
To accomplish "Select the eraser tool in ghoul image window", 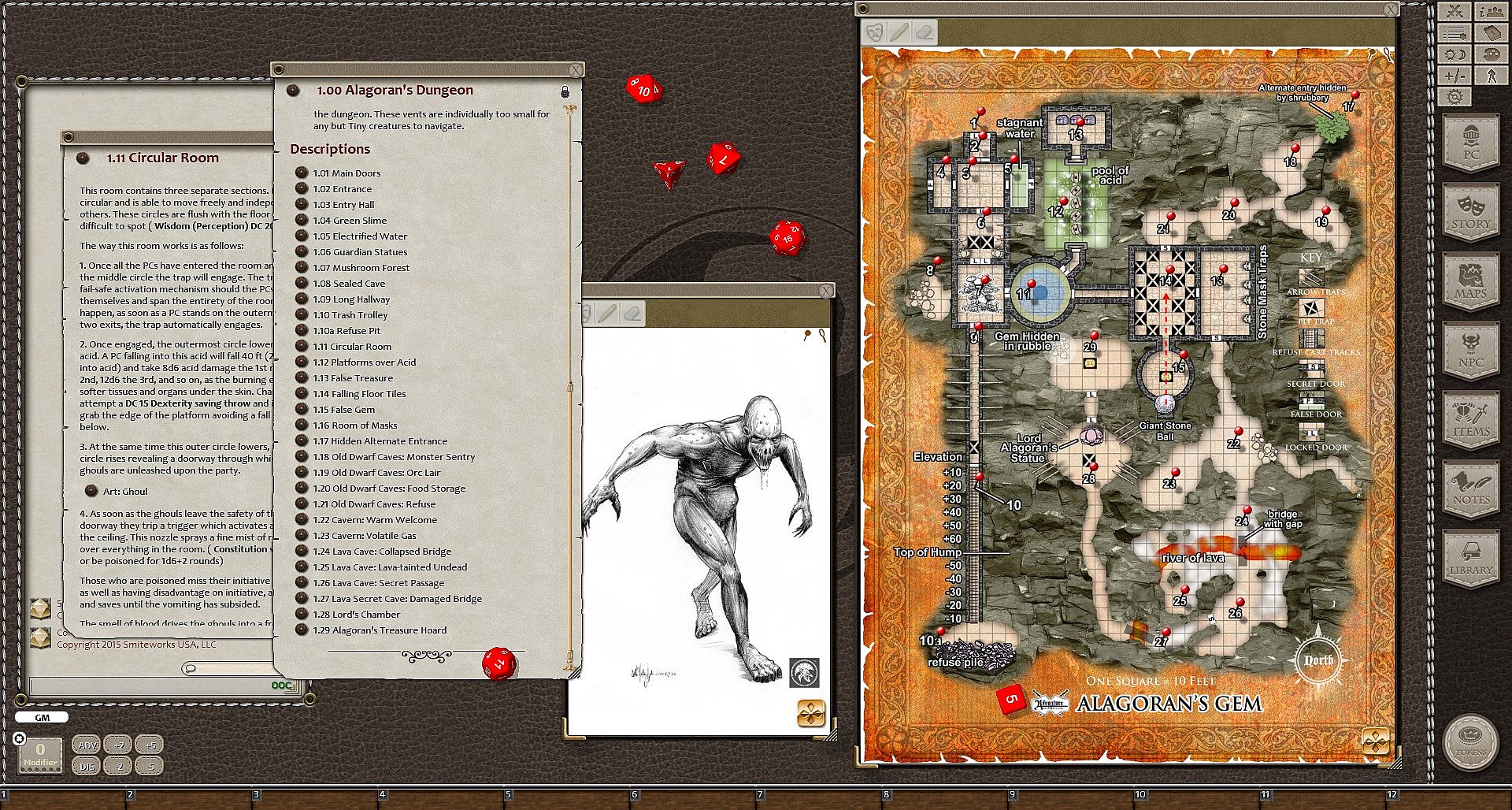I will (x=632, y=314).
